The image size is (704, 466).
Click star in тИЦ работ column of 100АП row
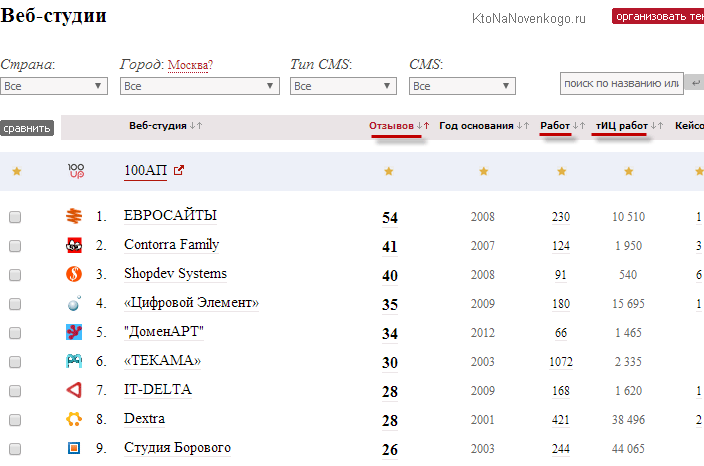[629, 171]
